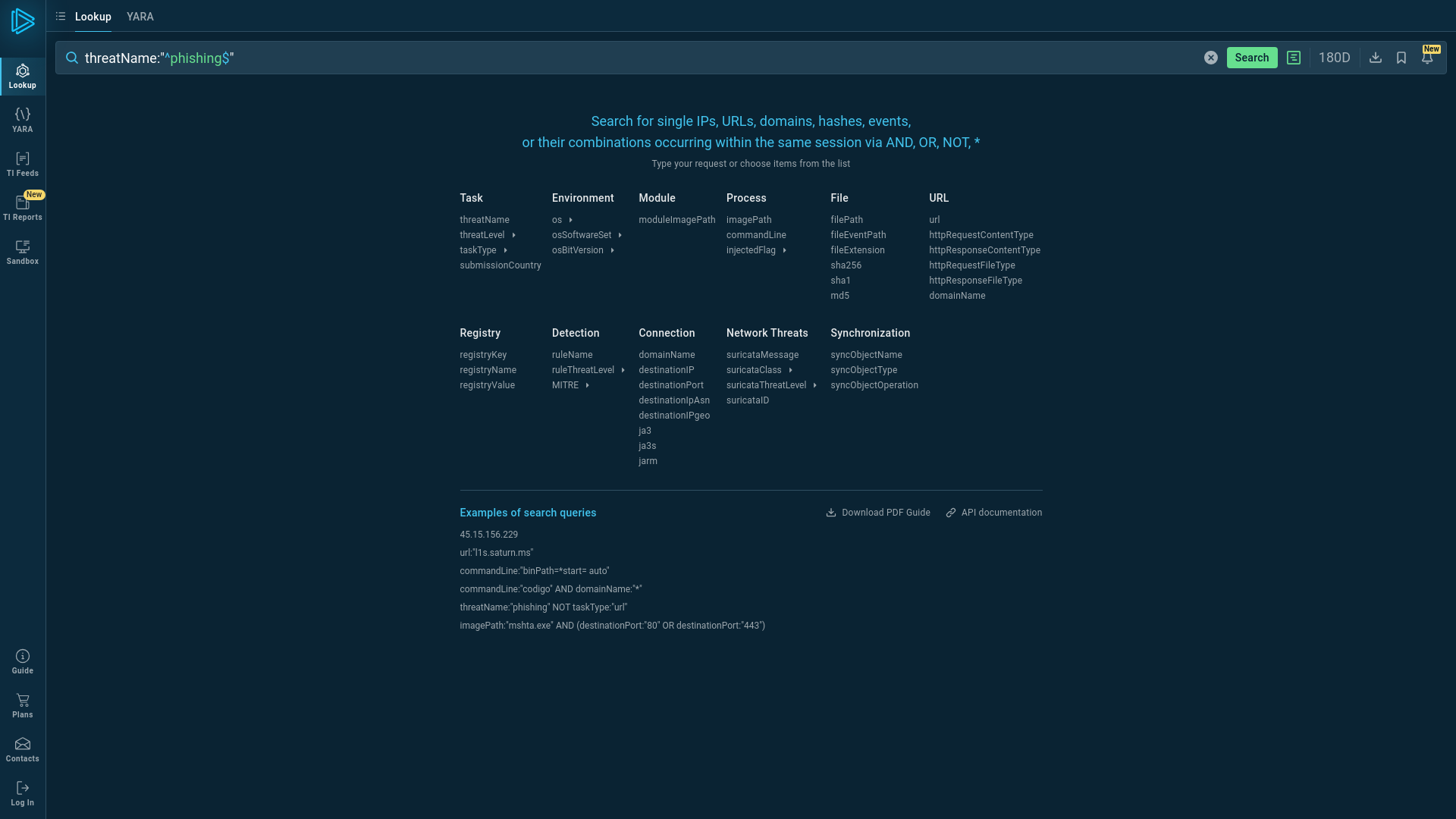Click the Search button
The width and height of the screenshot is (1456, 819).
[1252, 58]
